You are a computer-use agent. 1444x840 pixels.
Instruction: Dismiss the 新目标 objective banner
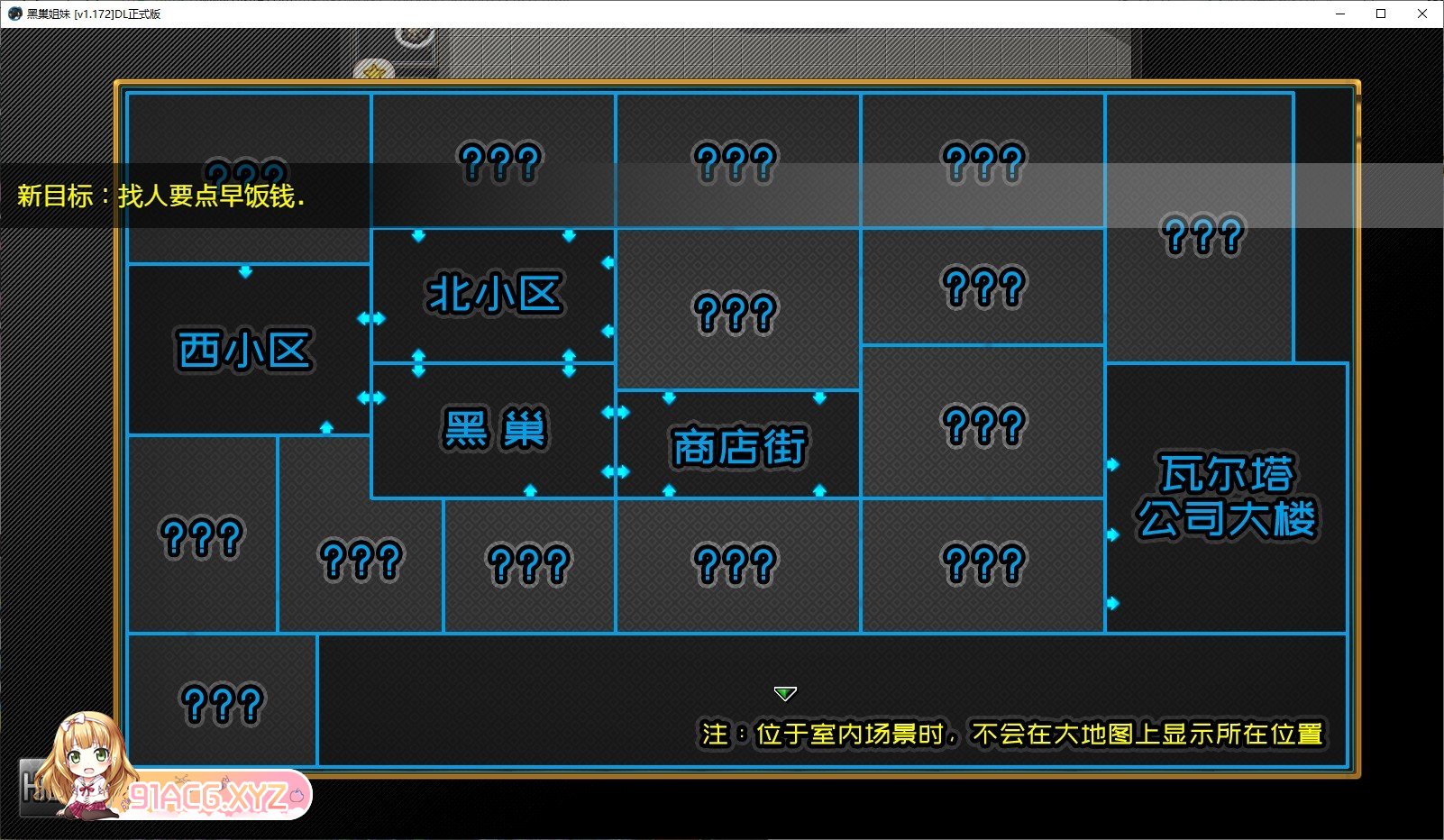tap(162, 196)
